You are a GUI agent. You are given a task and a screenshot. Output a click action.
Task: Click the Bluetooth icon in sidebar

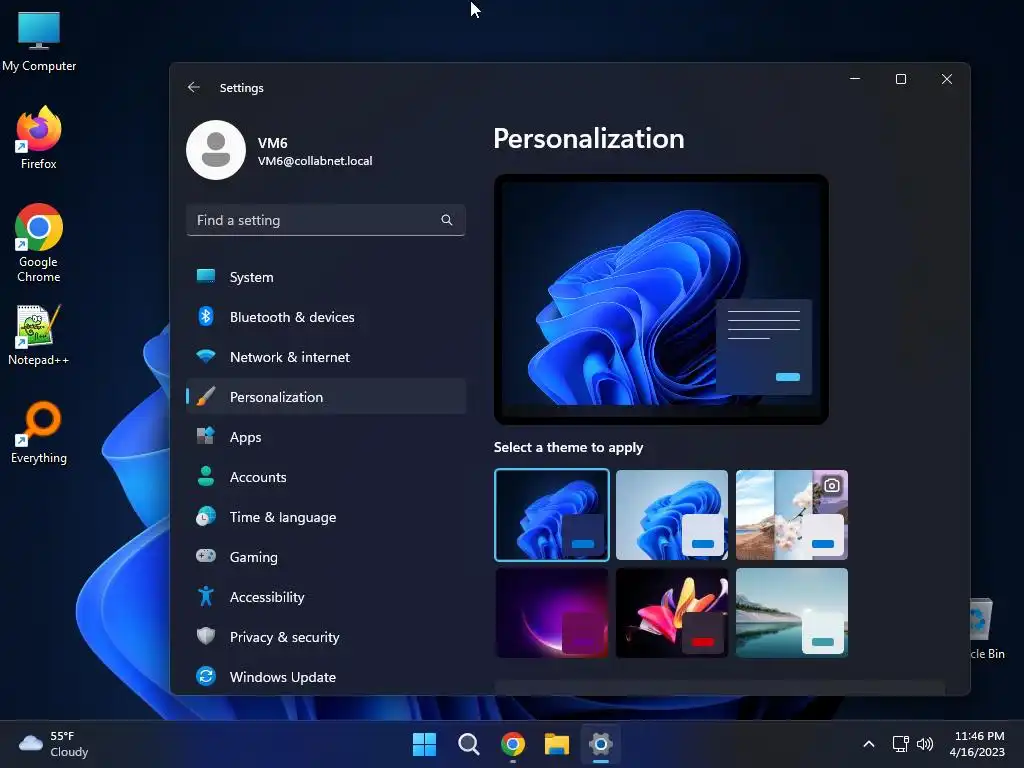(x=206, y=317)
